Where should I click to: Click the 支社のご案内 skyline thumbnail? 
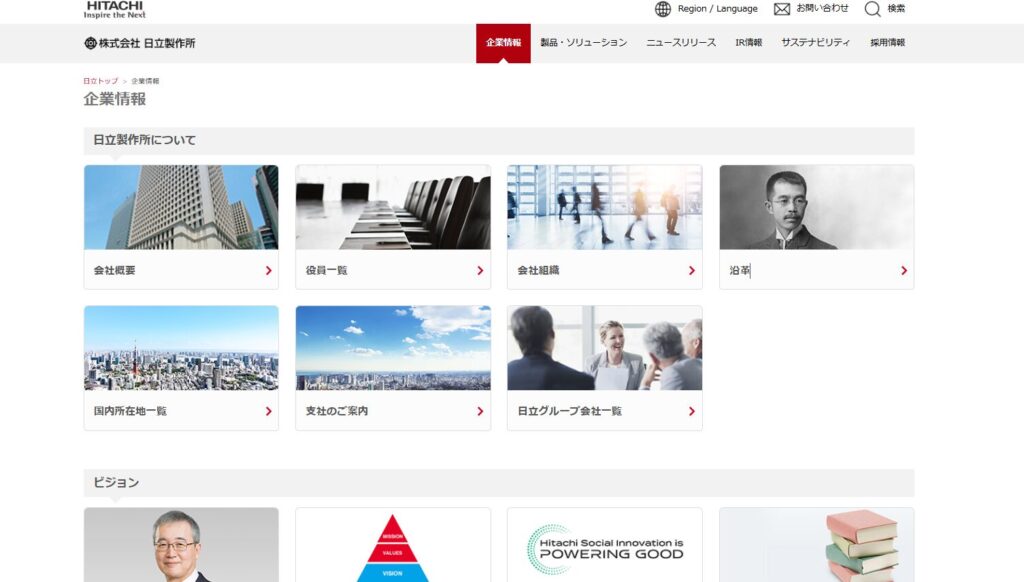pos(393,348)
